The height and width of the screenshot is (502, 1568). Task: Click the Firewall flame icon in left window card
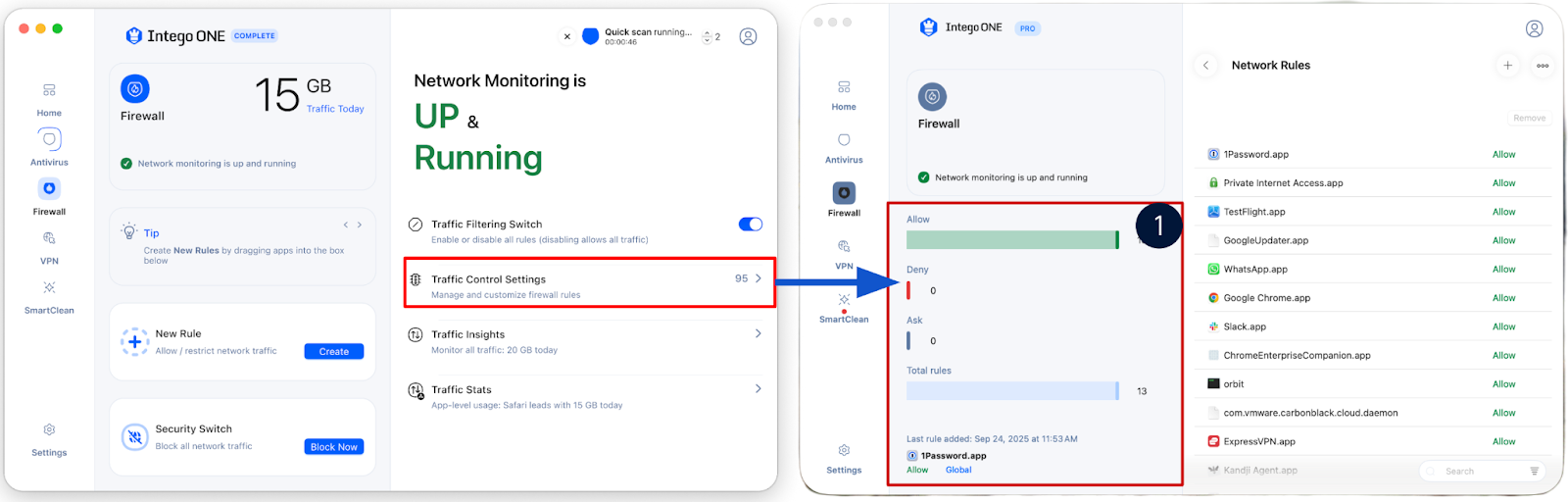(135, 89)
